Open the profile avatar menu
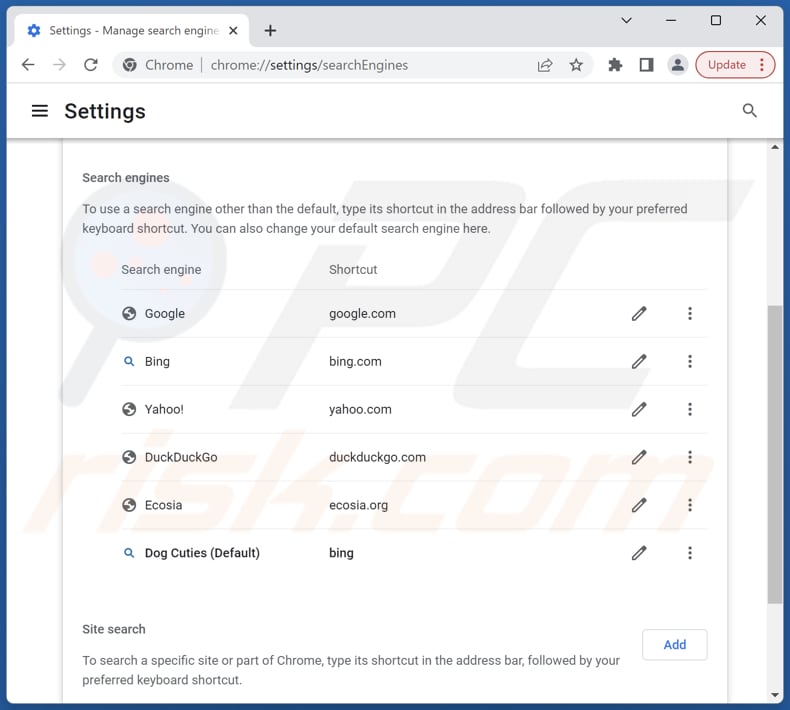Screen dimensions: 790x710 tap(678, 64)
